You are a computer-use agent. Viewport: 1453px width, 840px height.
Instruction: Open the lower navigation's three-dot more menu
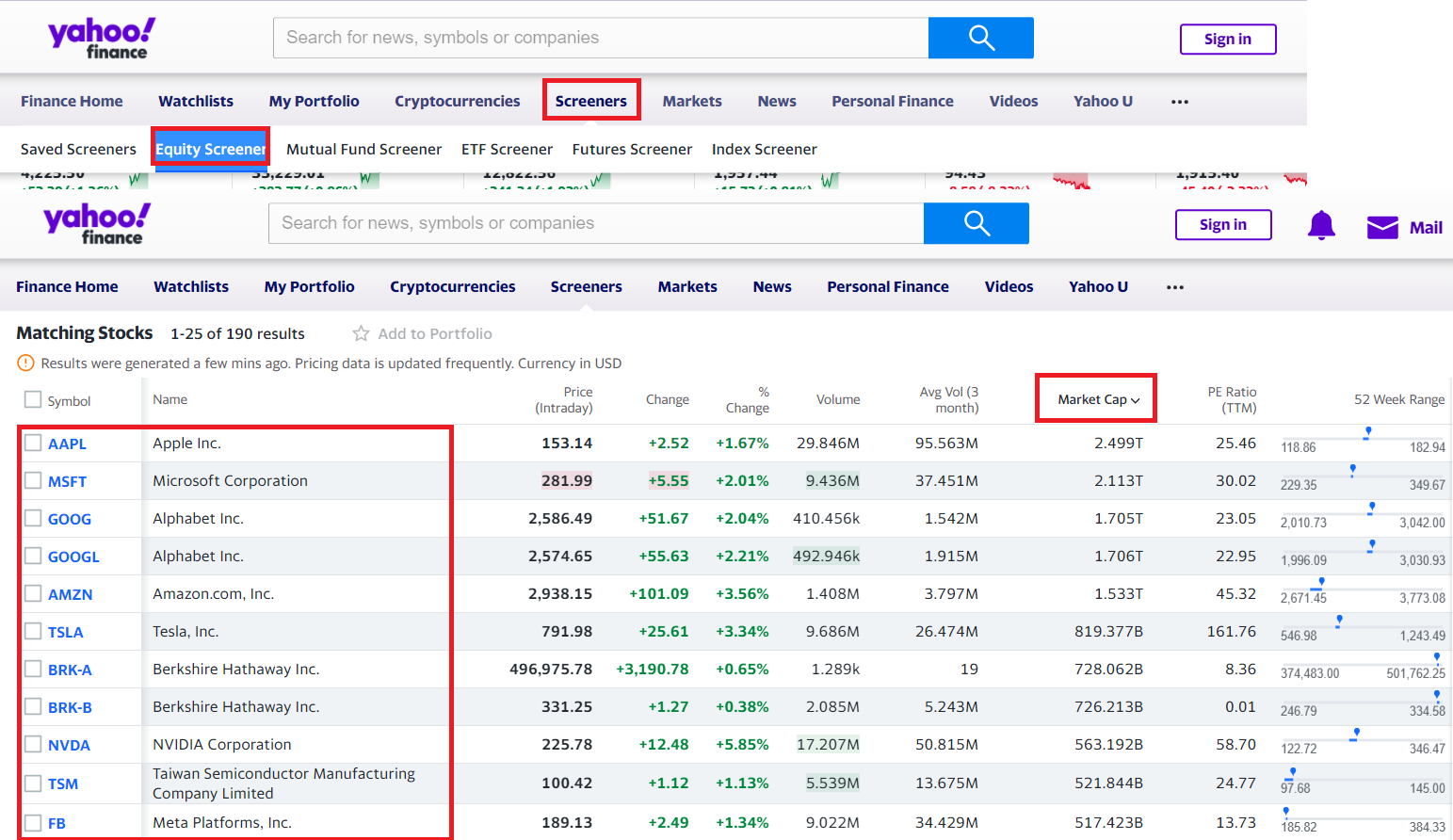(1175, 287)
